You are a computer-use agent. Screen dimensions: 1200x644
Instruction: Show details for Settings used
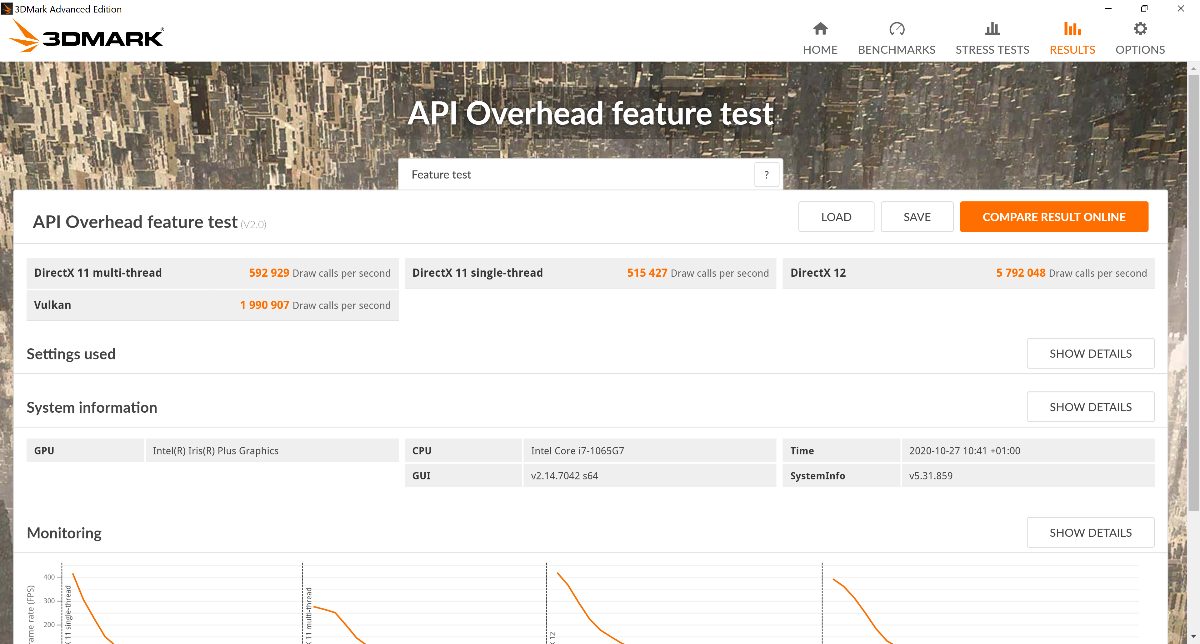pyautogui.click(x=1090, y=354)
